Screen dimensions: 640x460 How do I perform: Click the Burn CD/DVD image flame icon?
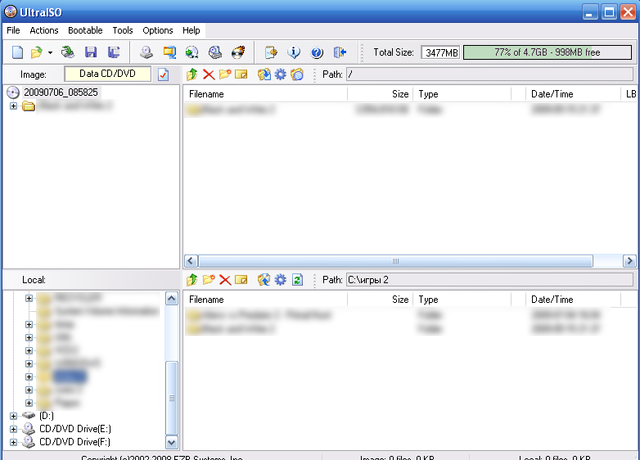(238, 52)
